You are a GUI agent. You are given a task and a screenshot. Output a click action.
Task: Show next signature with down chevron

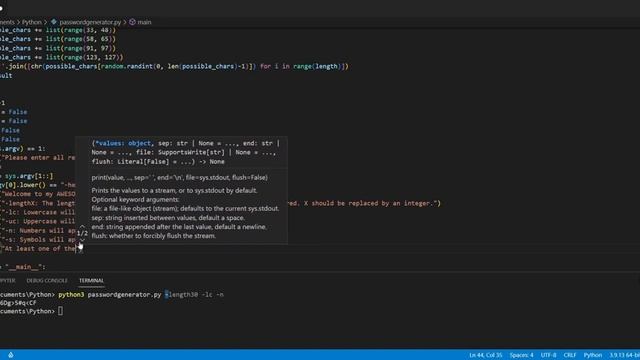click(82, 241)
